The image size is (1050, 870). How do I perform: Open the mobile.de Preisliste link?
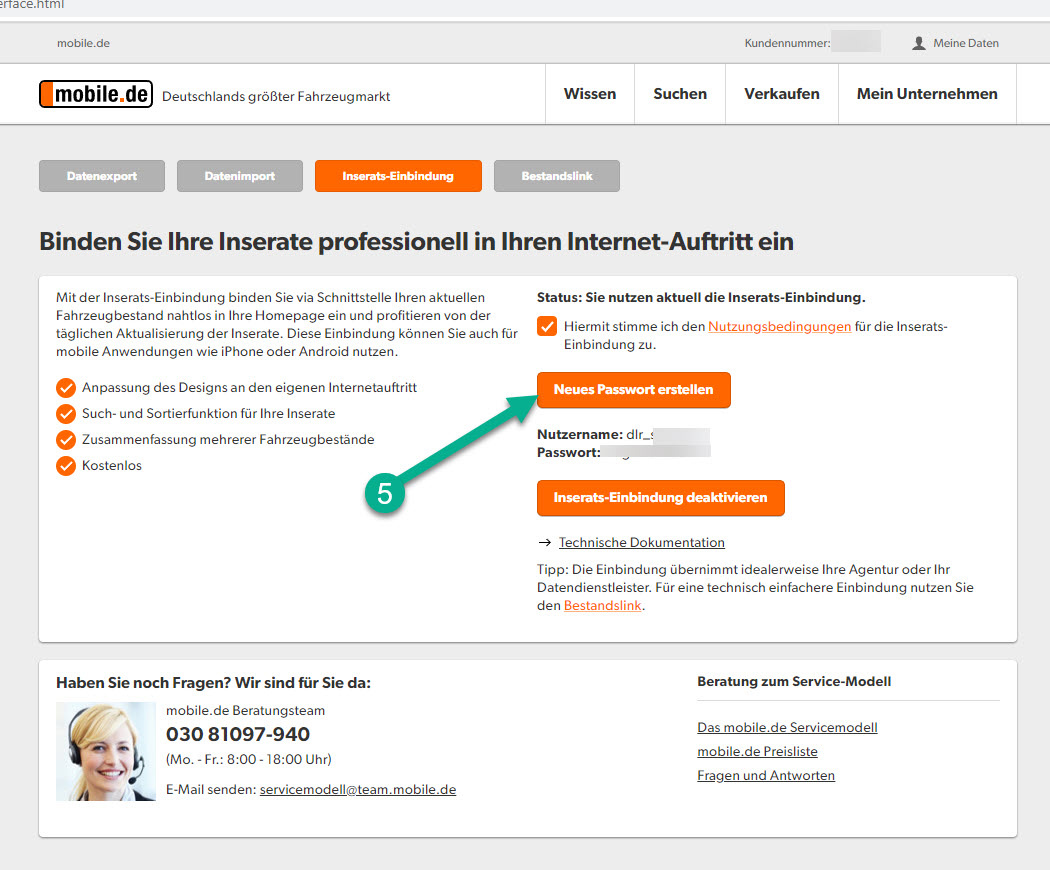[x=757, y=751]
